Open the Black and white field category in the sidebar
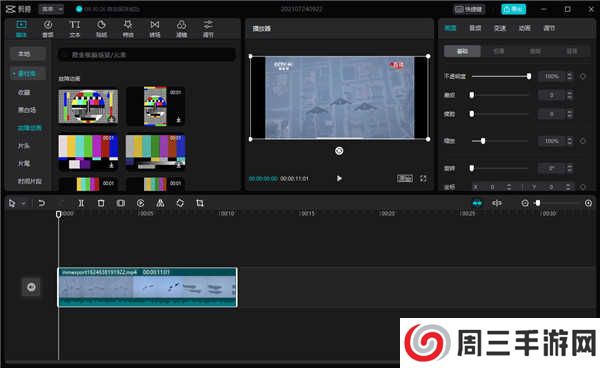Screen dimensions: 600x368 pyautogui.click(x=27, y=110)
